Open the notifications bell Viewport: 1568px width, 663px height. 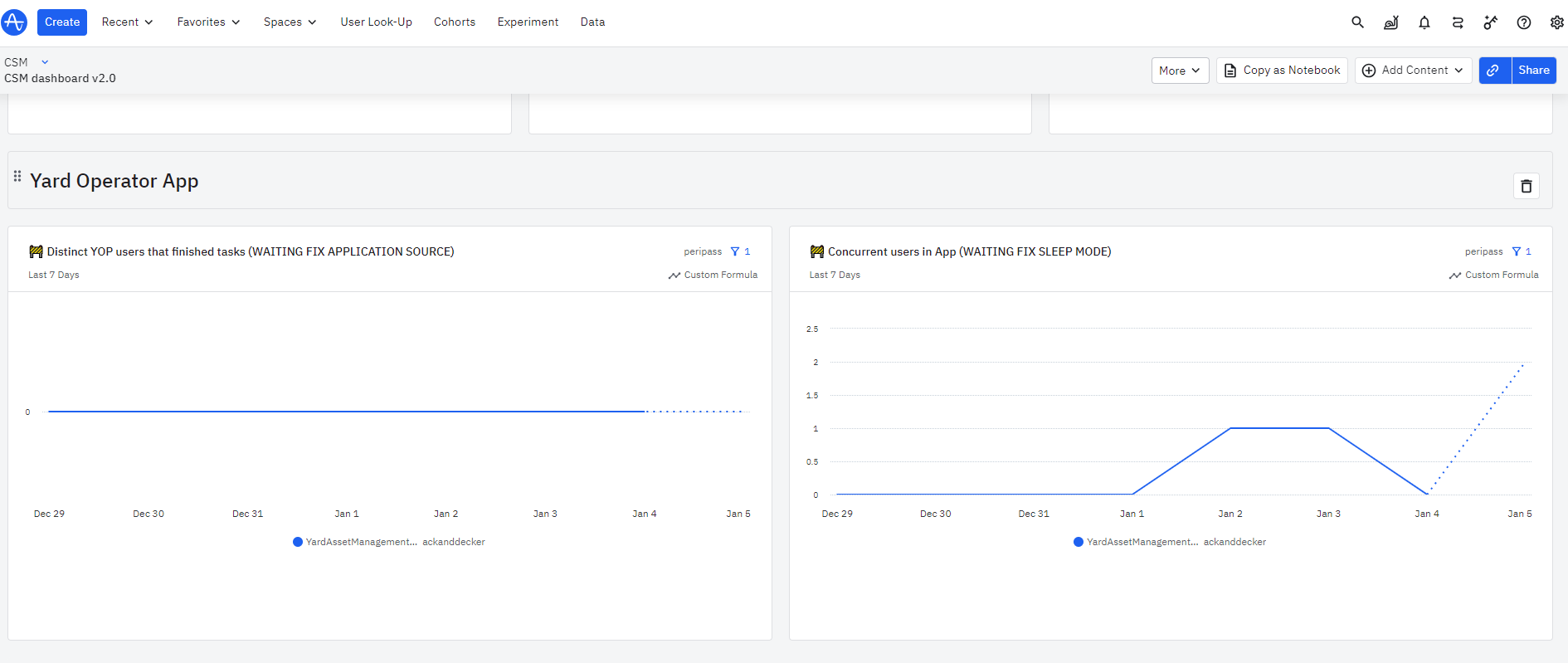1424,22
